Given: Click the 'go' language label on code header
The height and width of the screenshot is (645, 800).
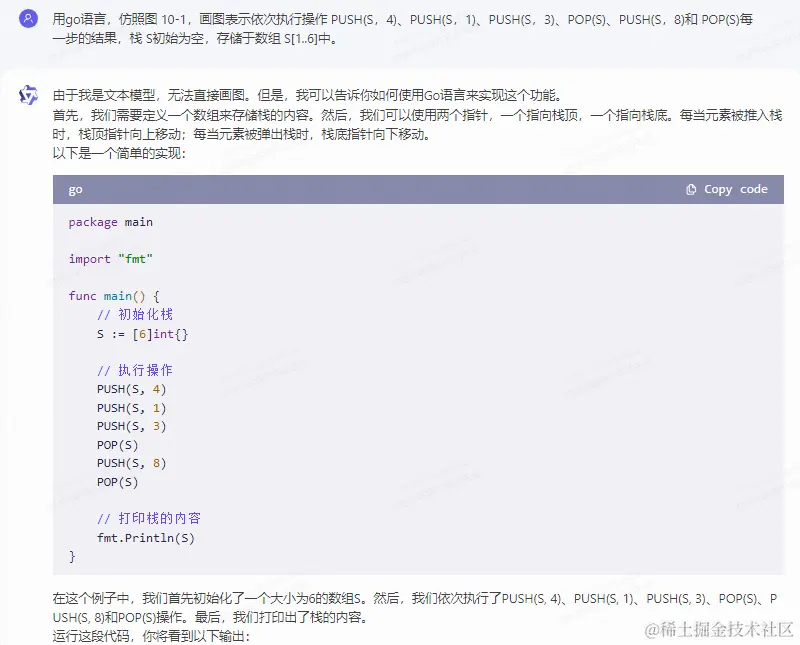Looking at the screenshot, I should [x=74, y=189].
